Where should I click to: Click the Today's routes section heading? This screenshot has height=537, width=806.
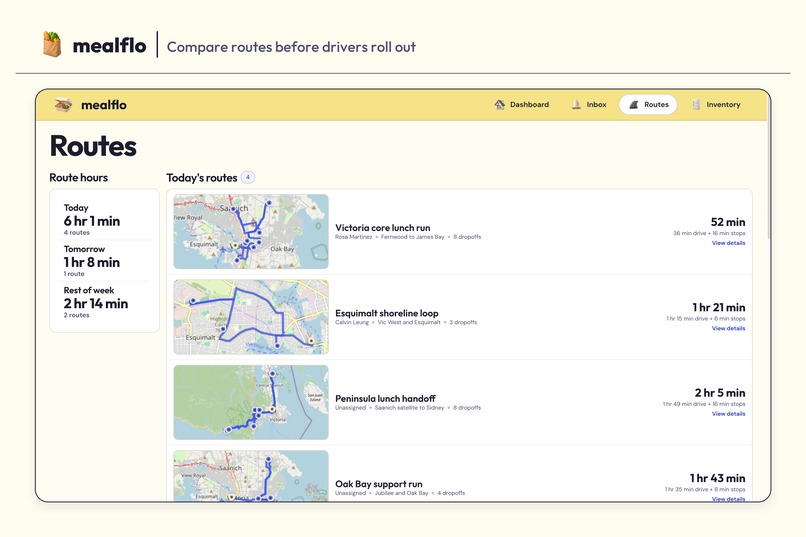pyautogui.click(x=202, y=178)
